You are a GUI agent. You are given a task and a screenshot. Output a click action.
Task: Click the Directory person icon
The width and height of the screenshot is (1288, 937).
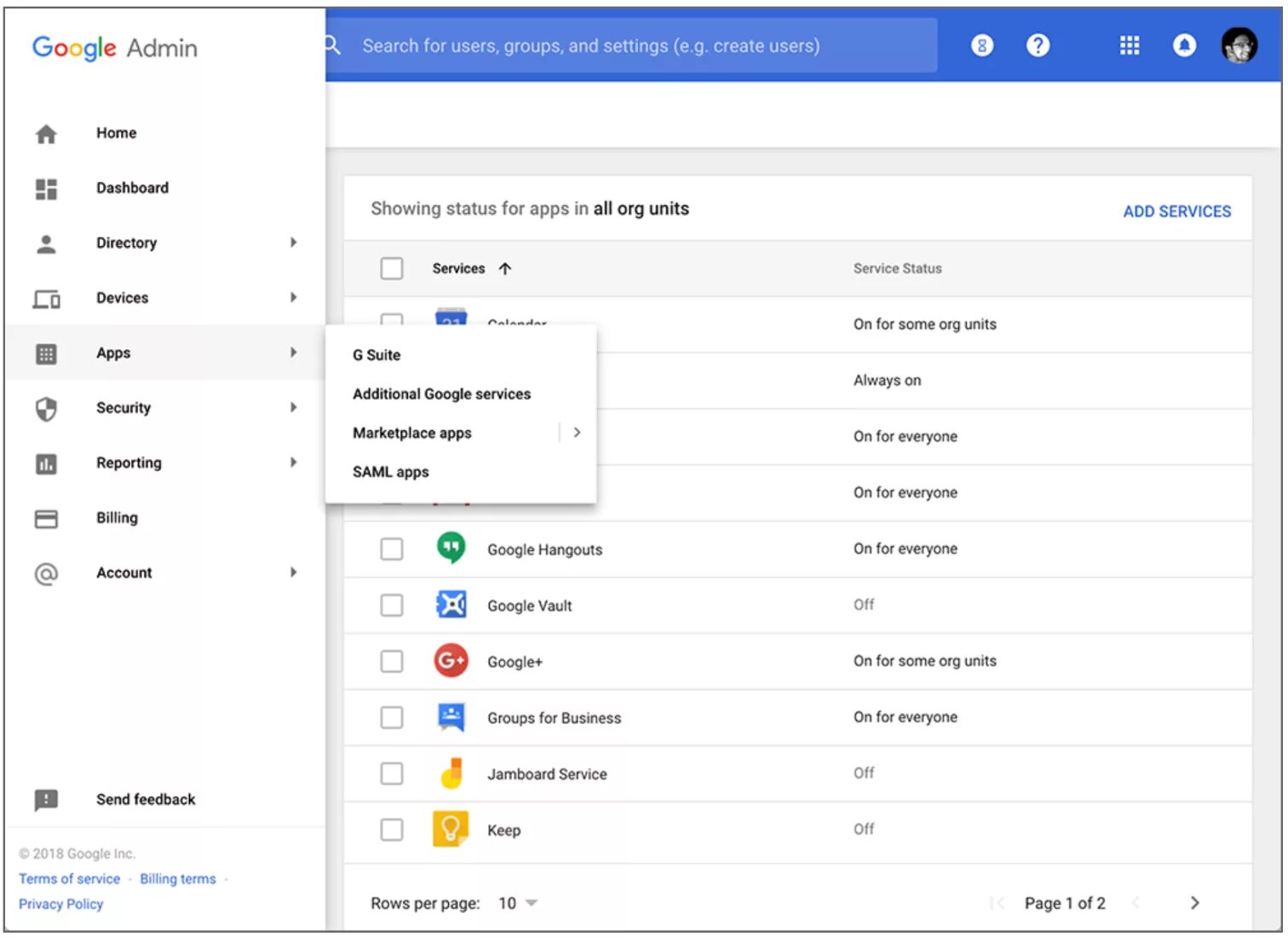tap(46, 244)
